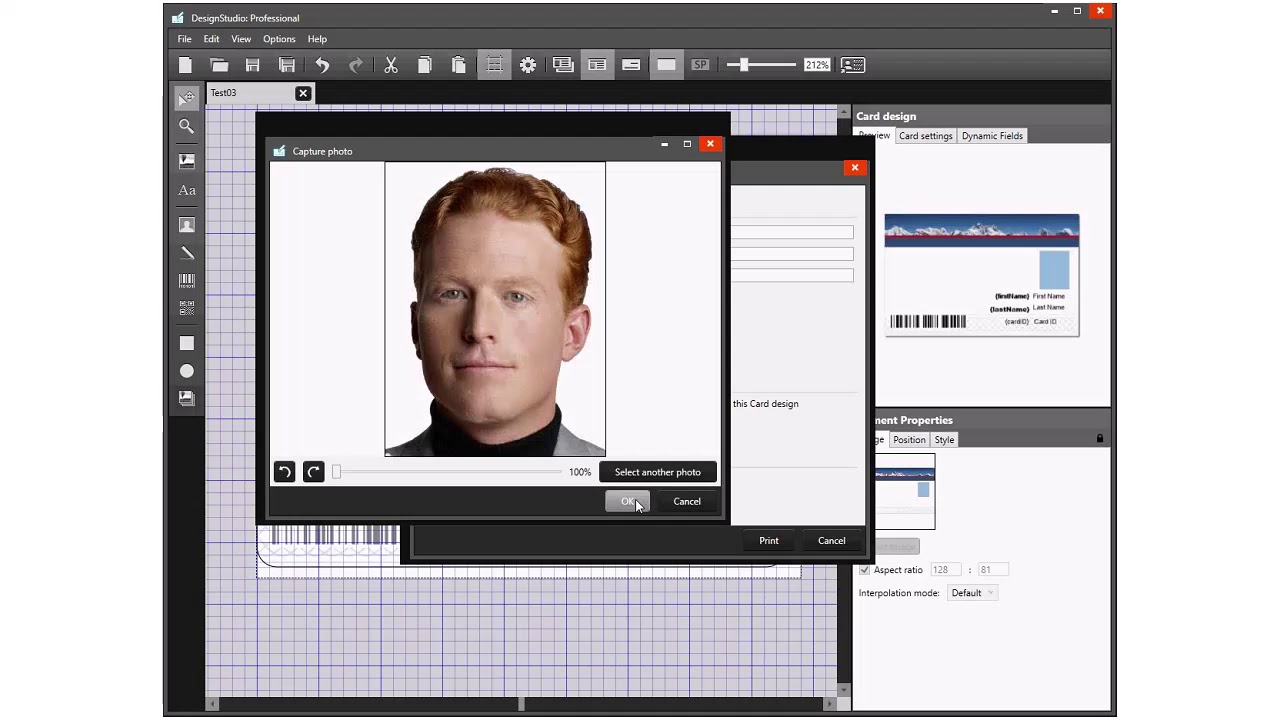Open an existing file from toolbar
This screenshot has height=720, width=1280.
[219, 65]
